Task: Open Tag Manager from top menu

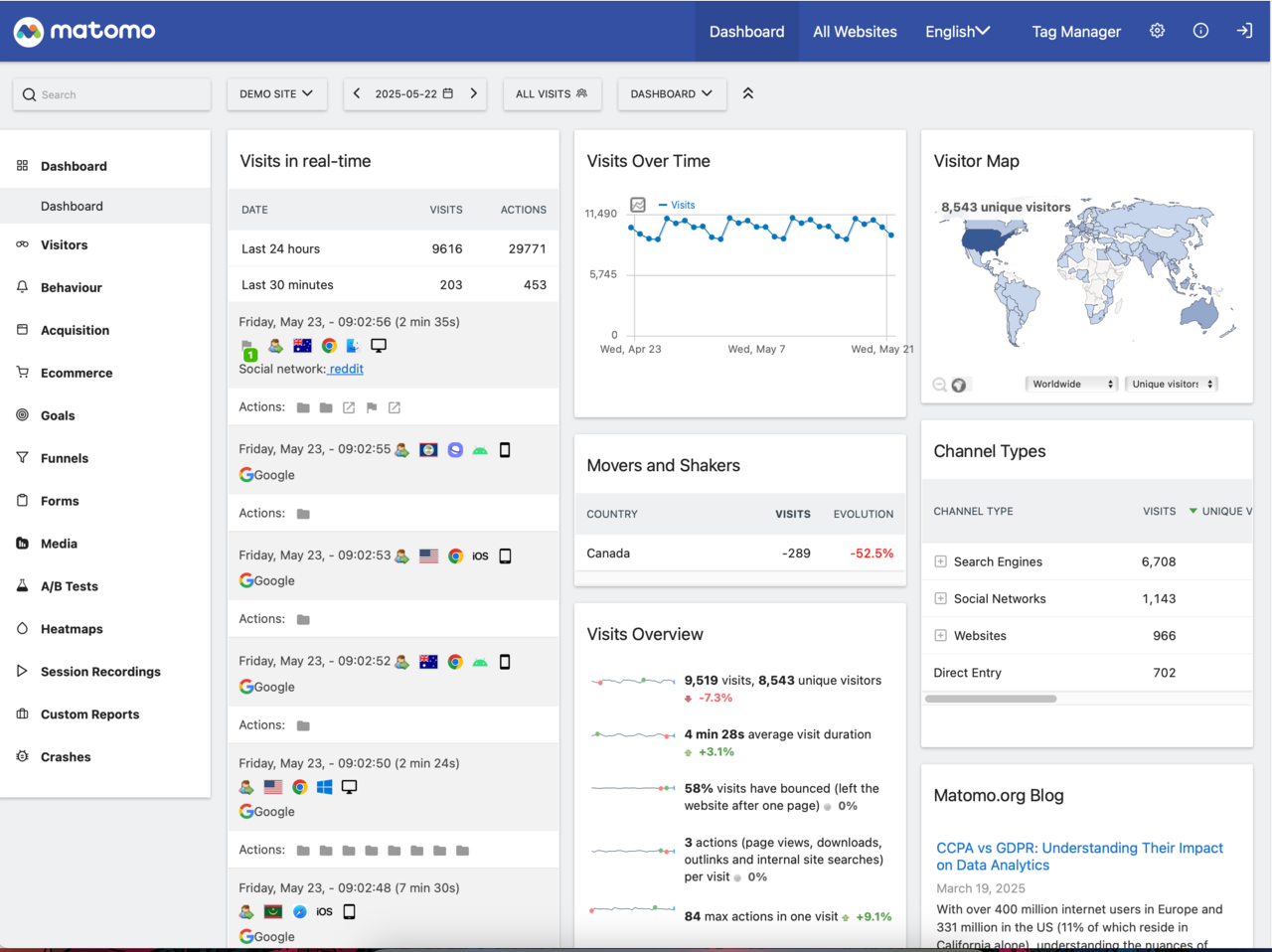Action: [1075, 32]
